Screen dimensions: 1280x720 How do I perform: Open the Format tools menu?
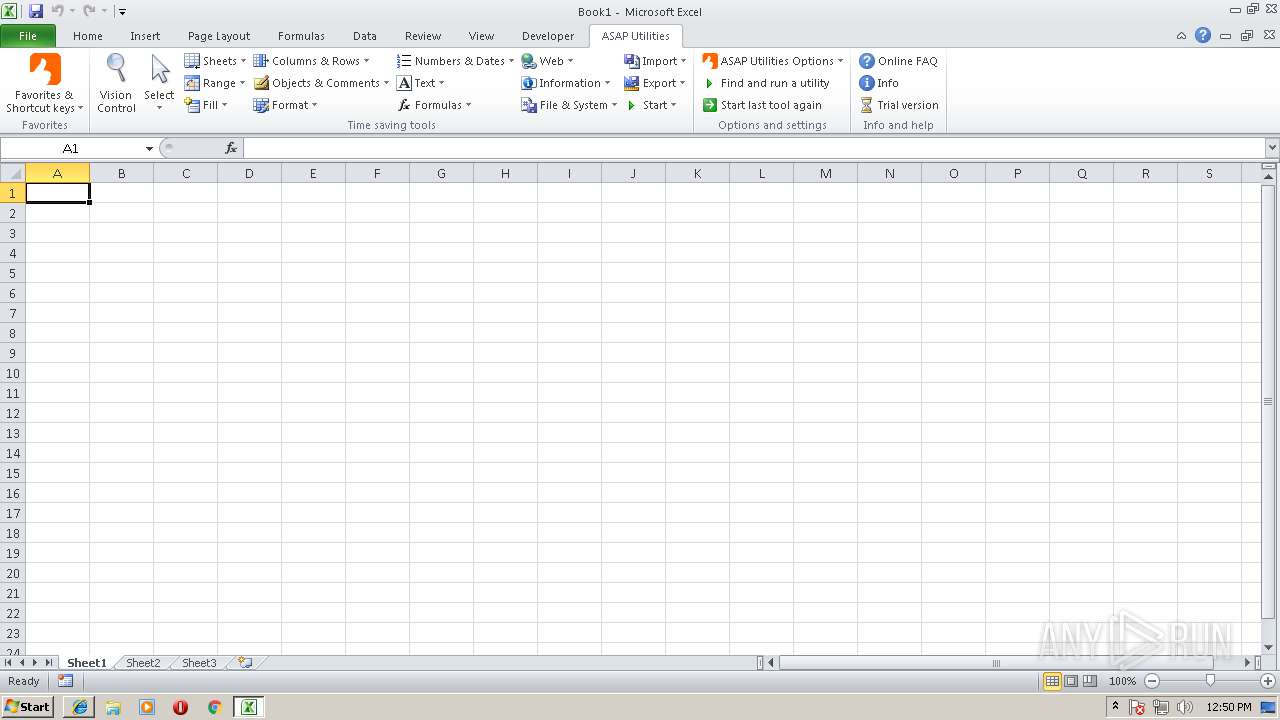pos(285,105)
